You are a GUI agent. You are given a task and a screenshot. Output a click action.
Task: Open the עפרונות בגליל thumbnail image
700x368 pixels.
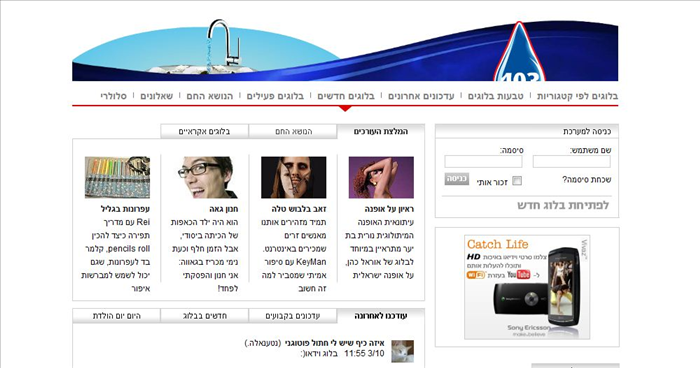coord(117,177)
